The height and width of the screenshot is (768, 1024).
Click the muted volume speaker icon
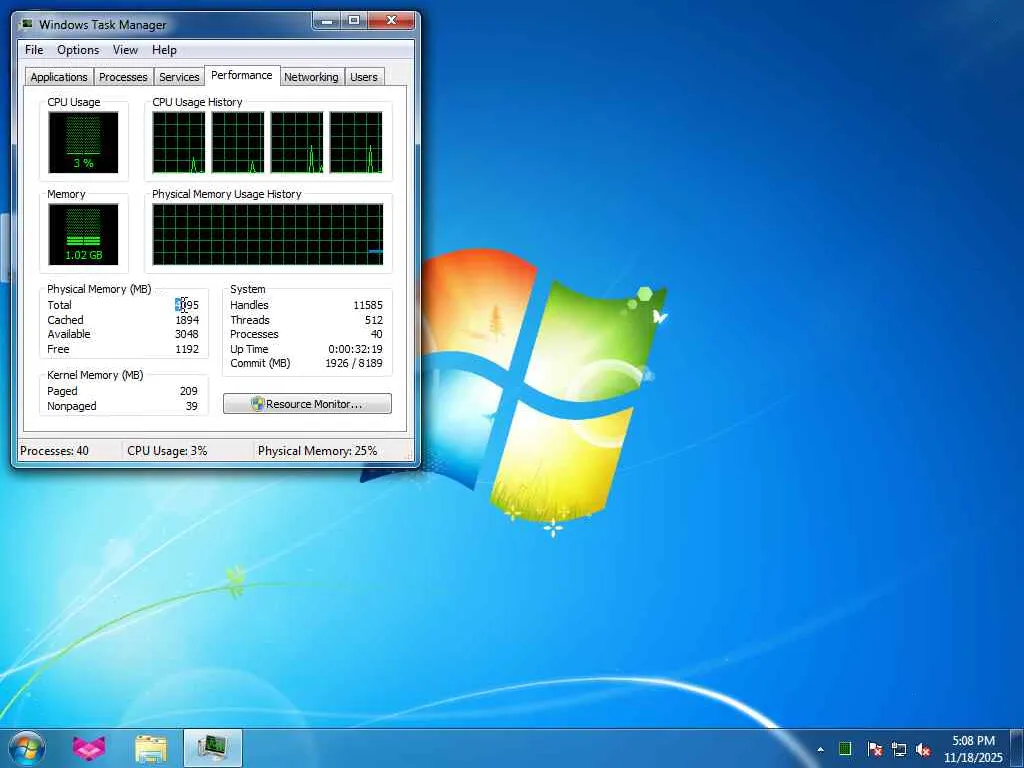click(x=923, y=749)
